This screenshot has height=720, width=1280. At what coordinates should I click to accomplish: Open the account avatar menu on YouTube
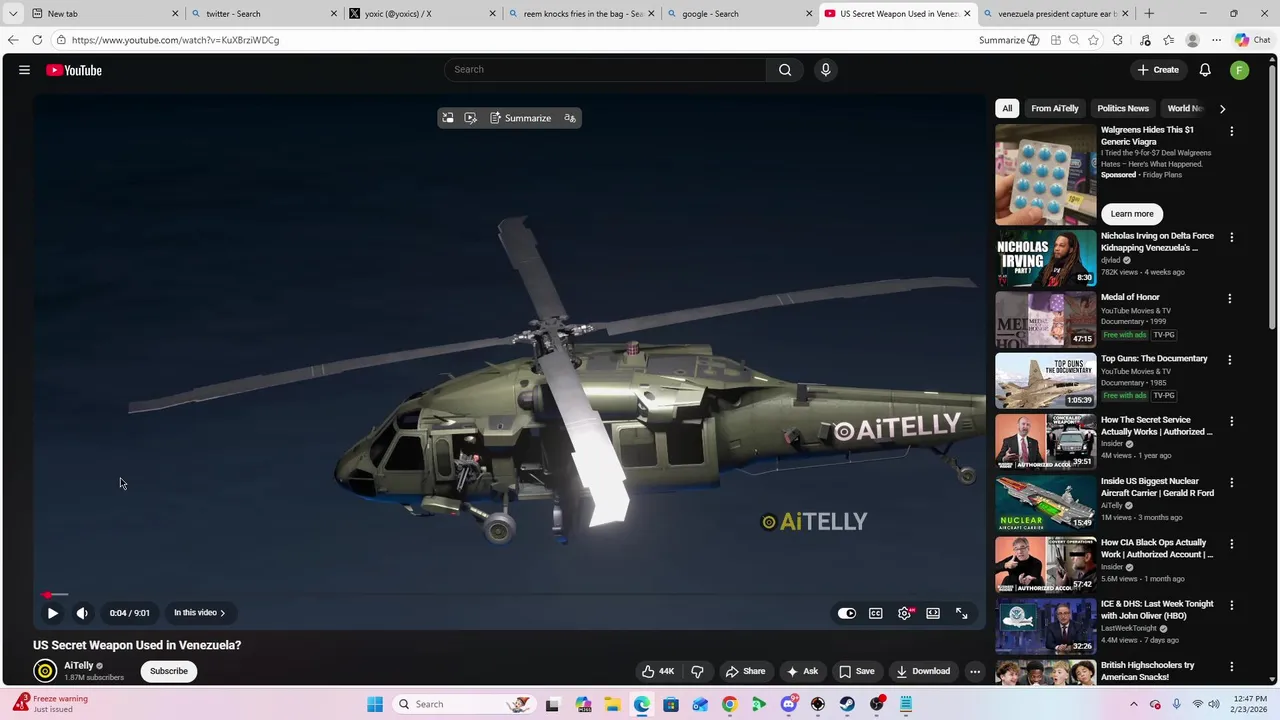point(1239,70)
